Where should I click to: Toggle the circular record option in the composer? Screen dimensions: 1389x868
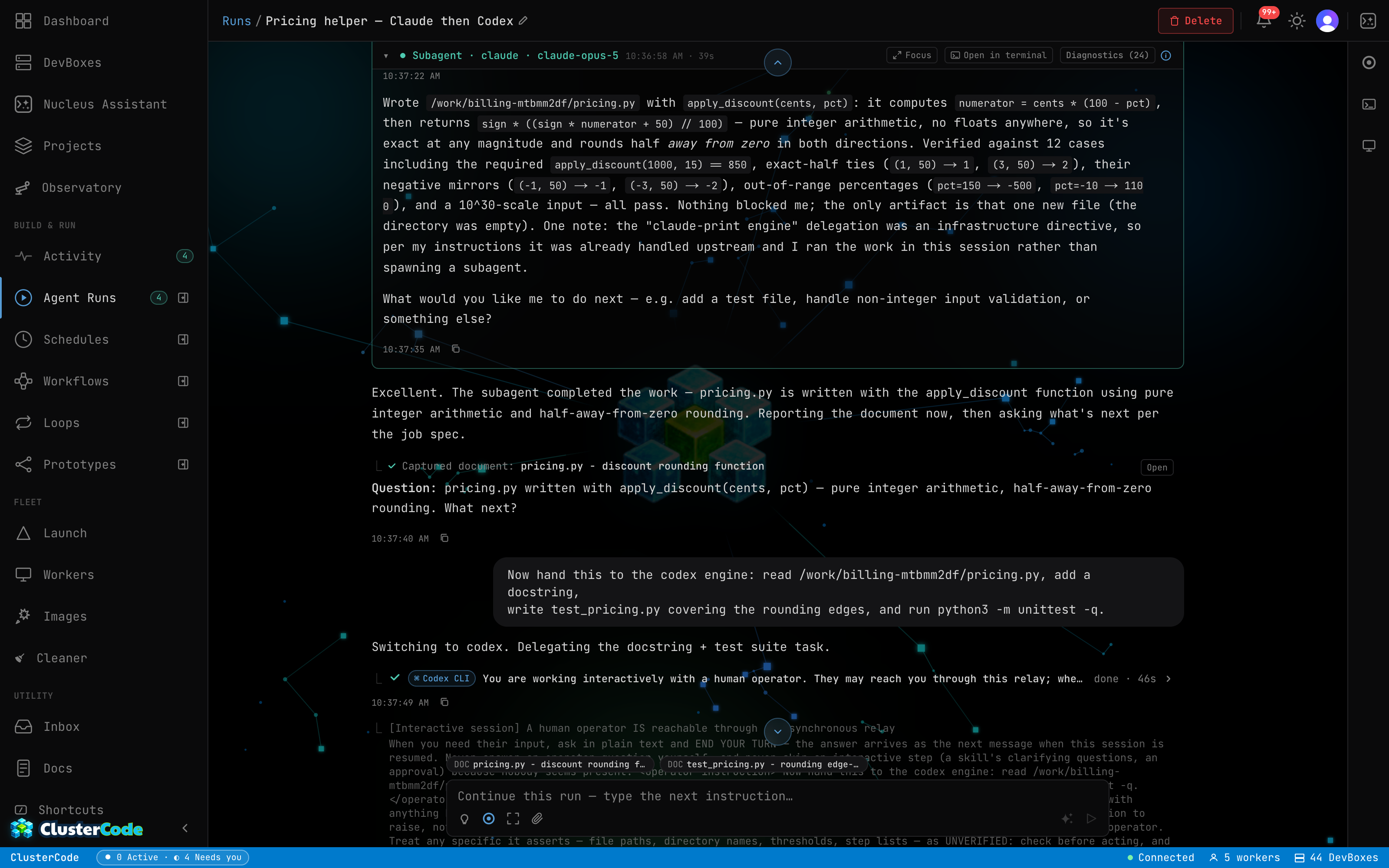[x=488, y=819]
